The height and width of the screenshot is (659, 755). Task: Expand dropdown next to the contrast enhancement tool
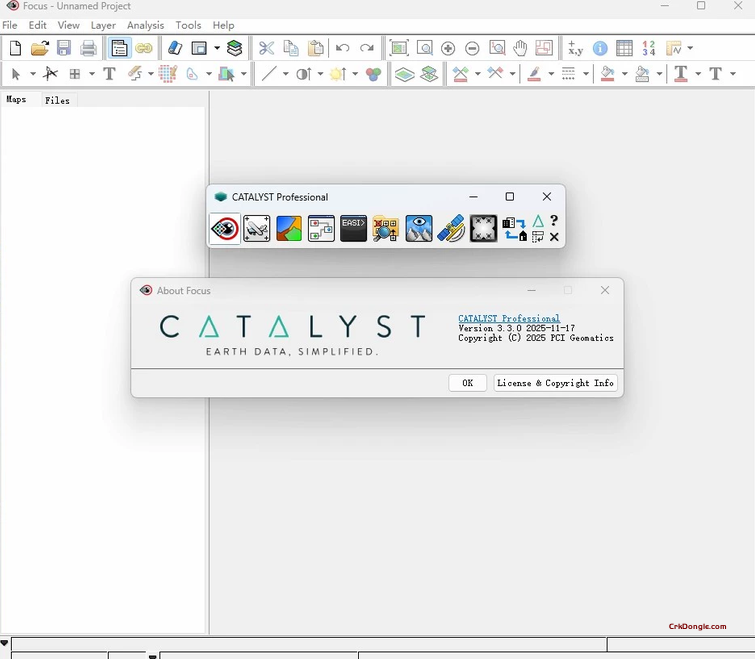pos(320,74)
